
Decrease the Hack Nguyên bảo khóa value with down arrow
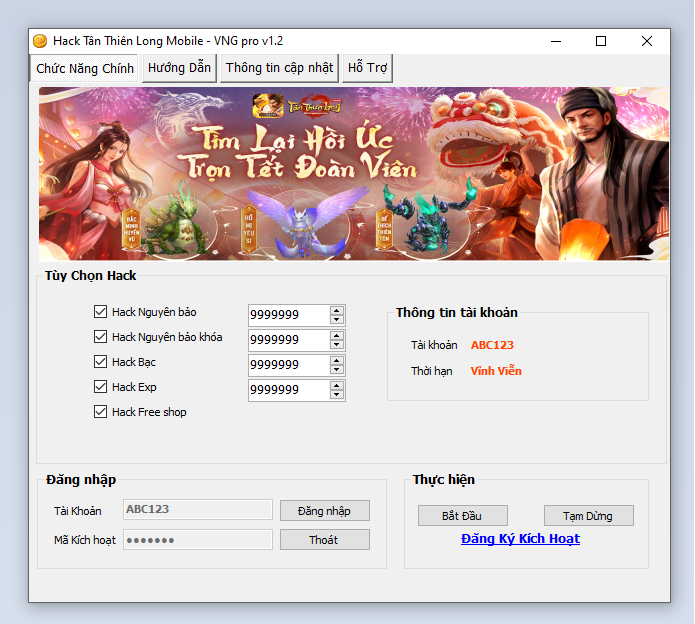(x=337, y=345)
